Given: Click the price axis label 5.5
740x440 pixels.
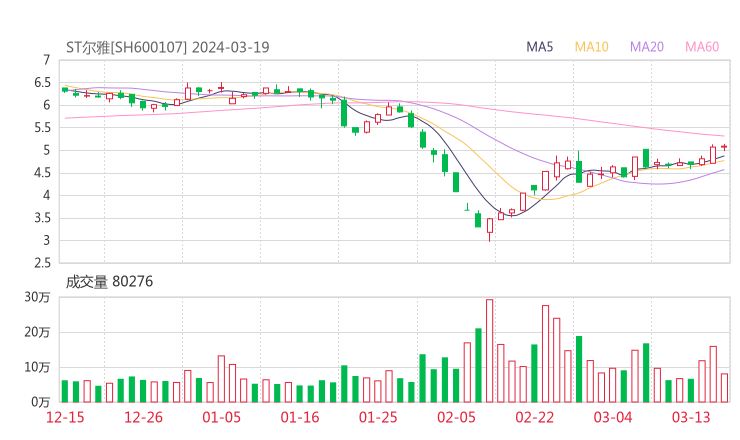Looking at the screenshot, I should (x=42, y=128).
